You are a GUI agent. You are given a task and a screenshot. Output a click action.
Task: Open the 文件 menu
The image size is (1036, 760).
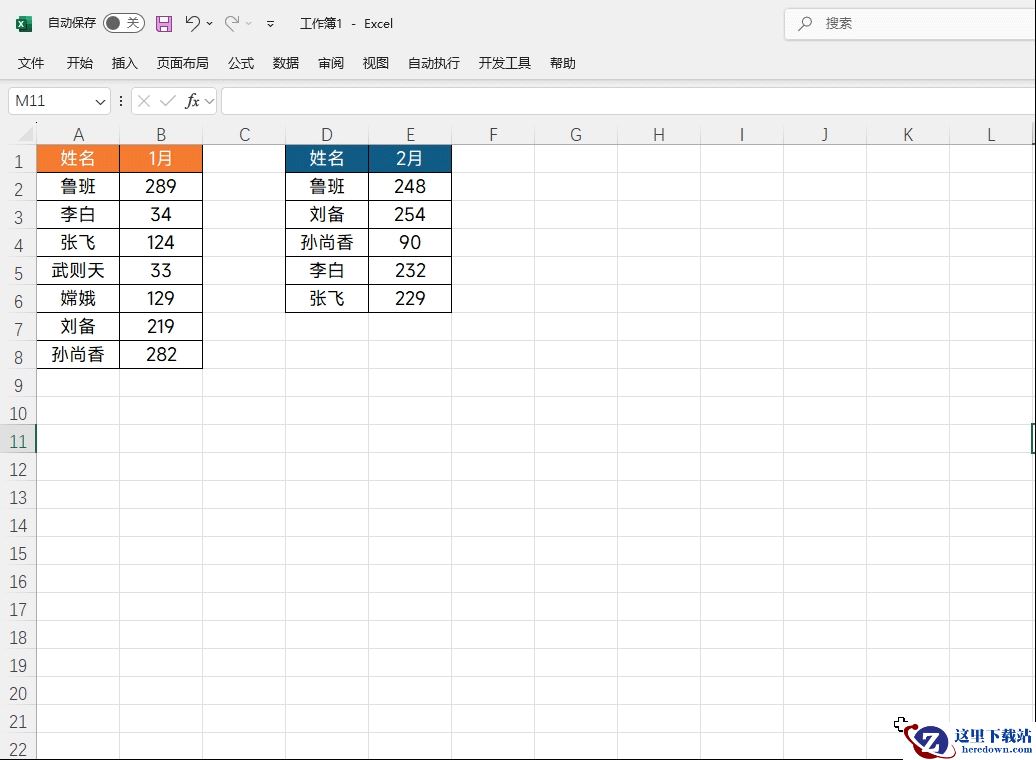tap(31, 63)
